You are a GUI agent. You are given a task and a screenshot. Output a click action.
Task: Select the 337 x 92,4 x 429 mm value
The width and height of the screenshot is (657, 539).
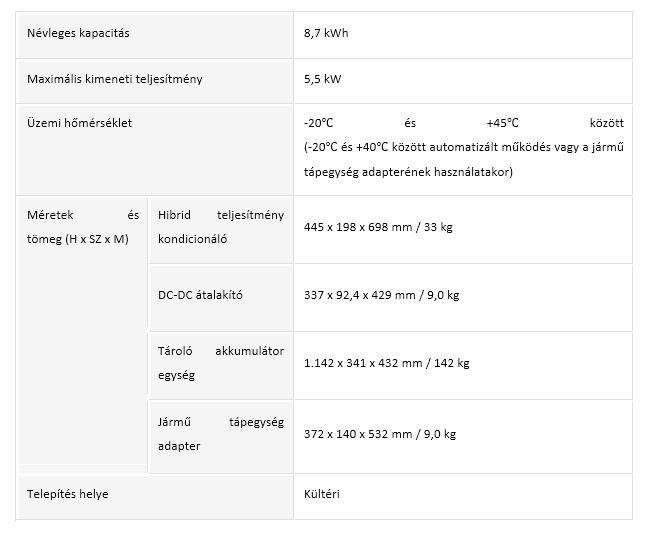tap(381, 295)
